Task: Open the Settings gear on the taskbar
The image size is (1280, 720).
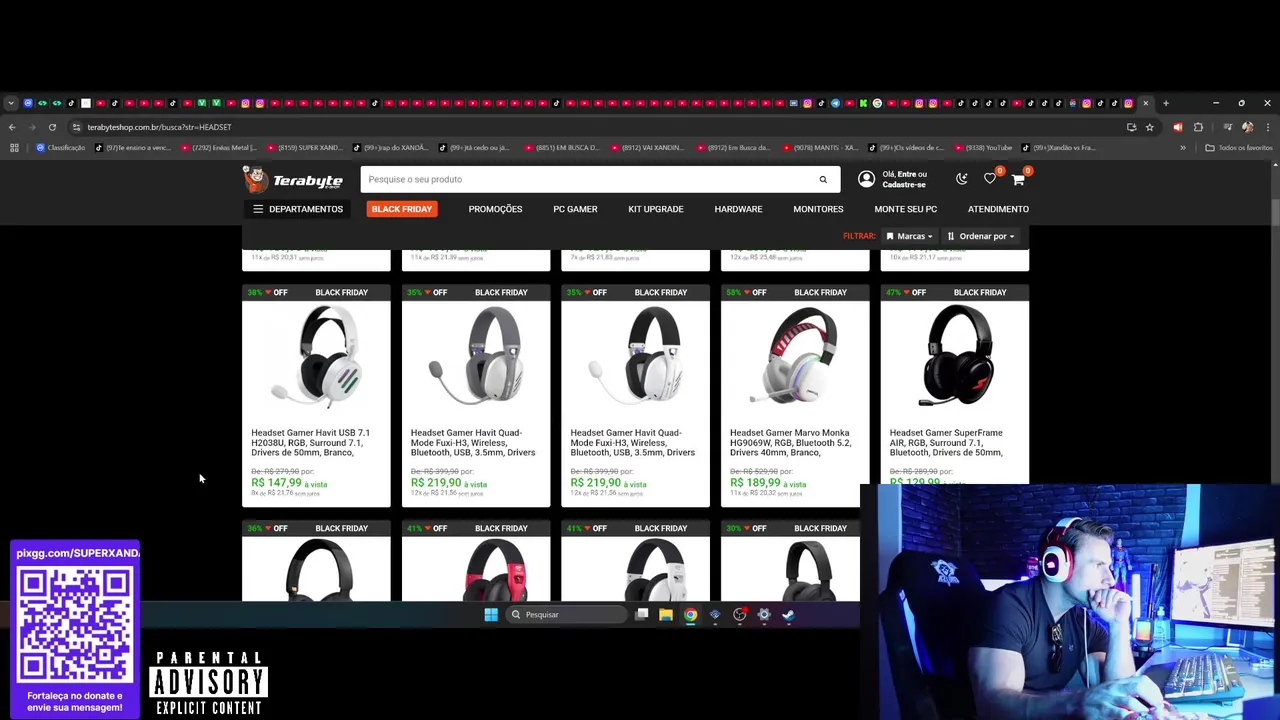Action: coord(764,615)
